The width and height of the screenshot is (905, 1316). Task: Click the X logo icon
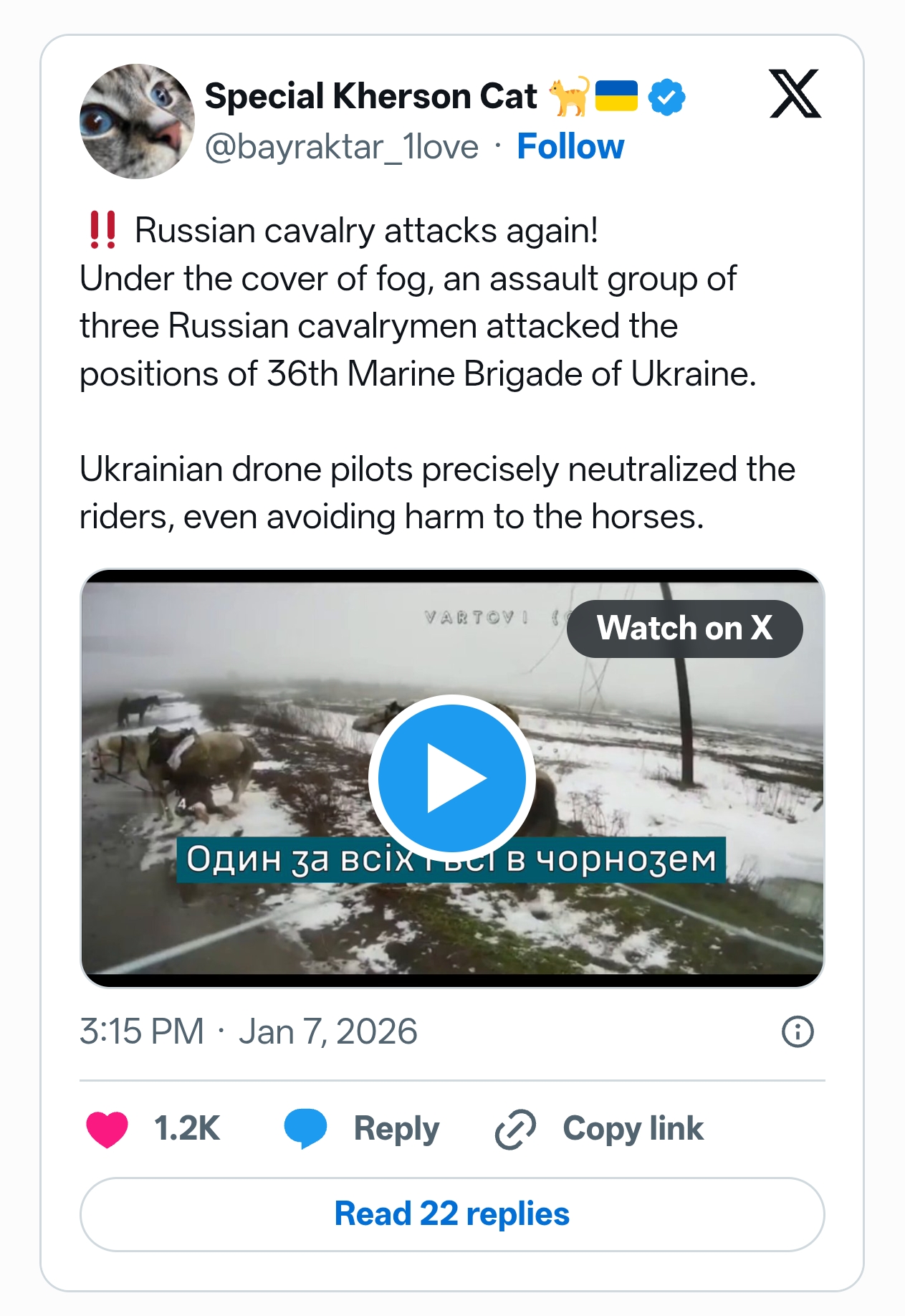795,94
